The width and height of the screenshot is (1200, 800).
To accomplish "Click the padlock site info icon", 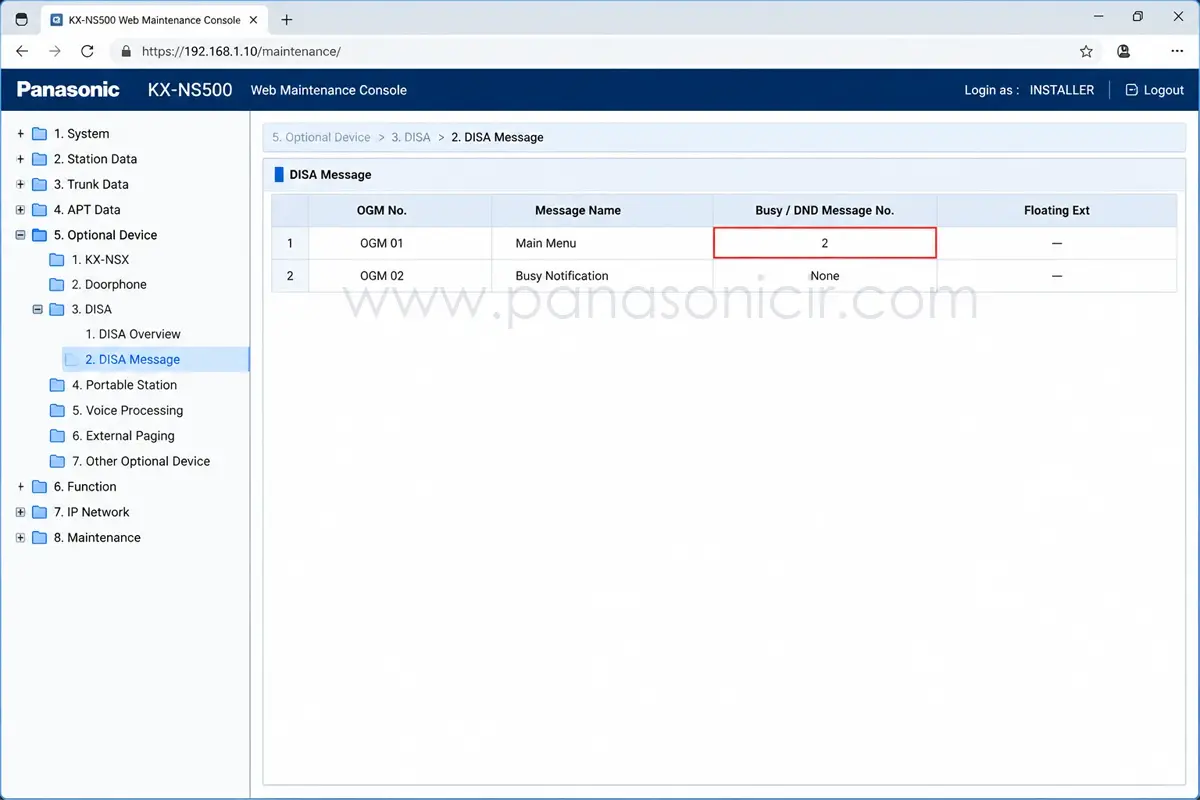I will pos(126,51).
